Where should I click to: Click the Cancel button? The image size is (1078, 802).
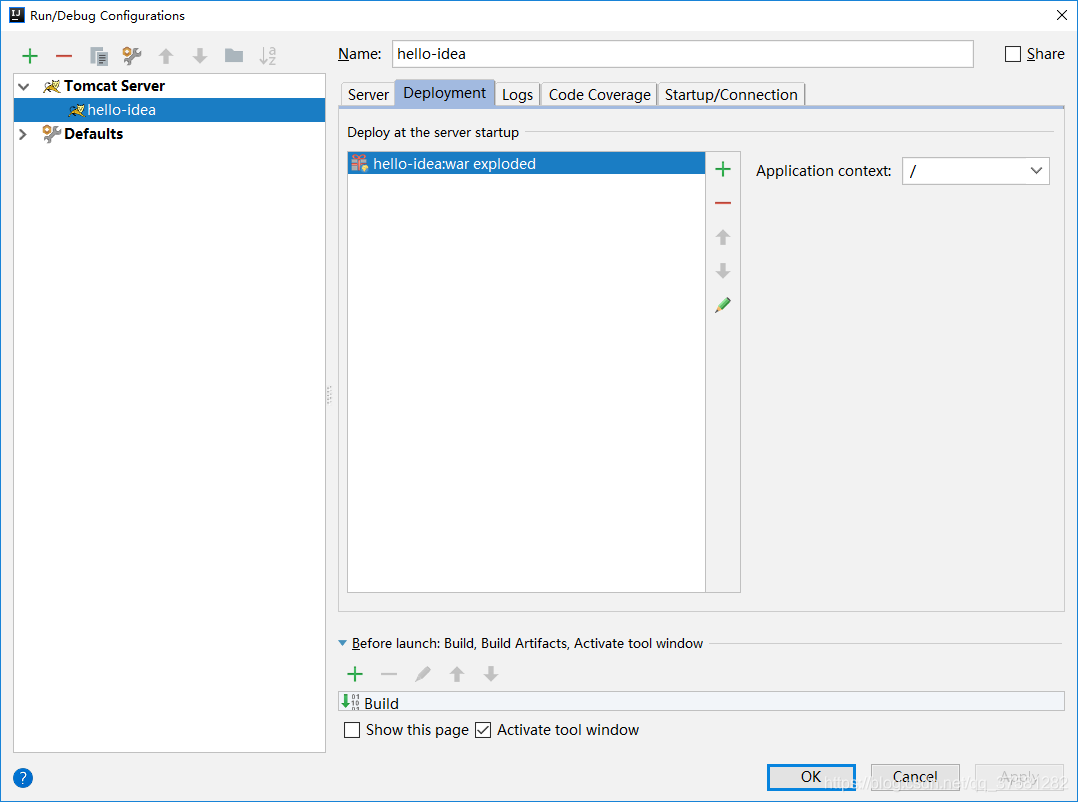tap(915, 777)
